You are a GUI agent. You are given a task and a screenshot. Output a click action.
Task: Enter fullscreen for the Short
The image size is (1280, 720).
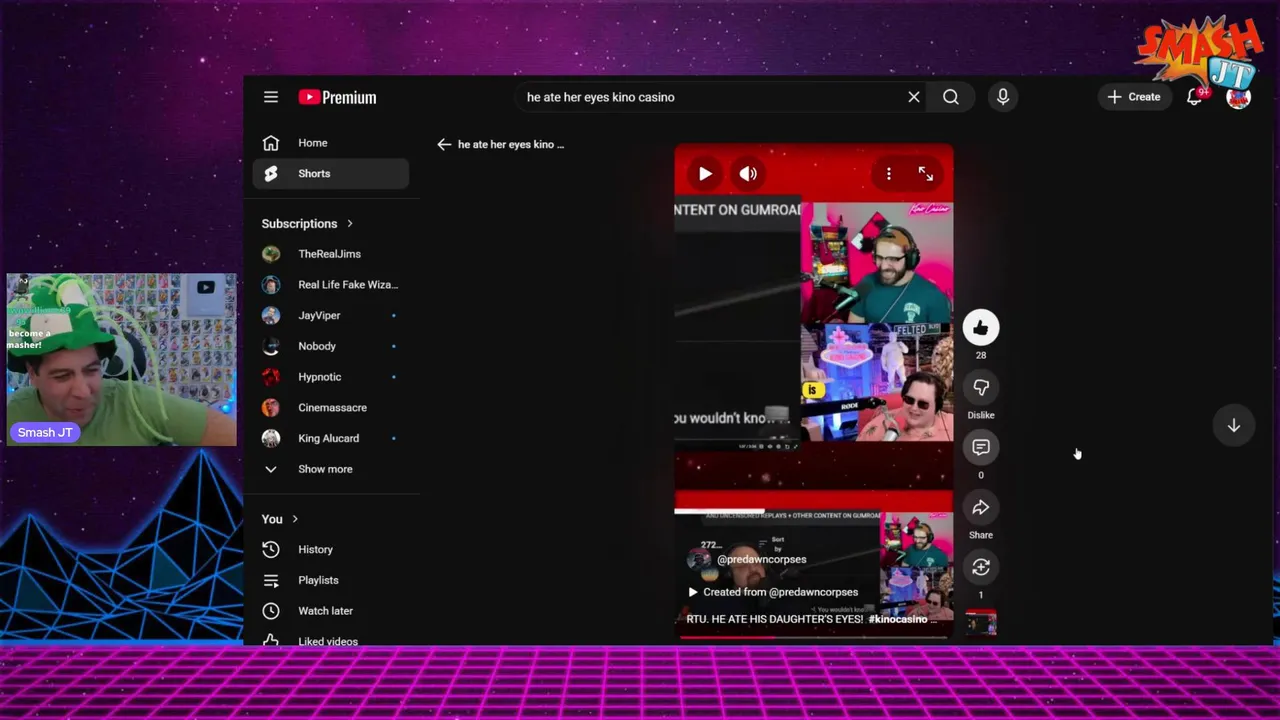pos(925,174)
